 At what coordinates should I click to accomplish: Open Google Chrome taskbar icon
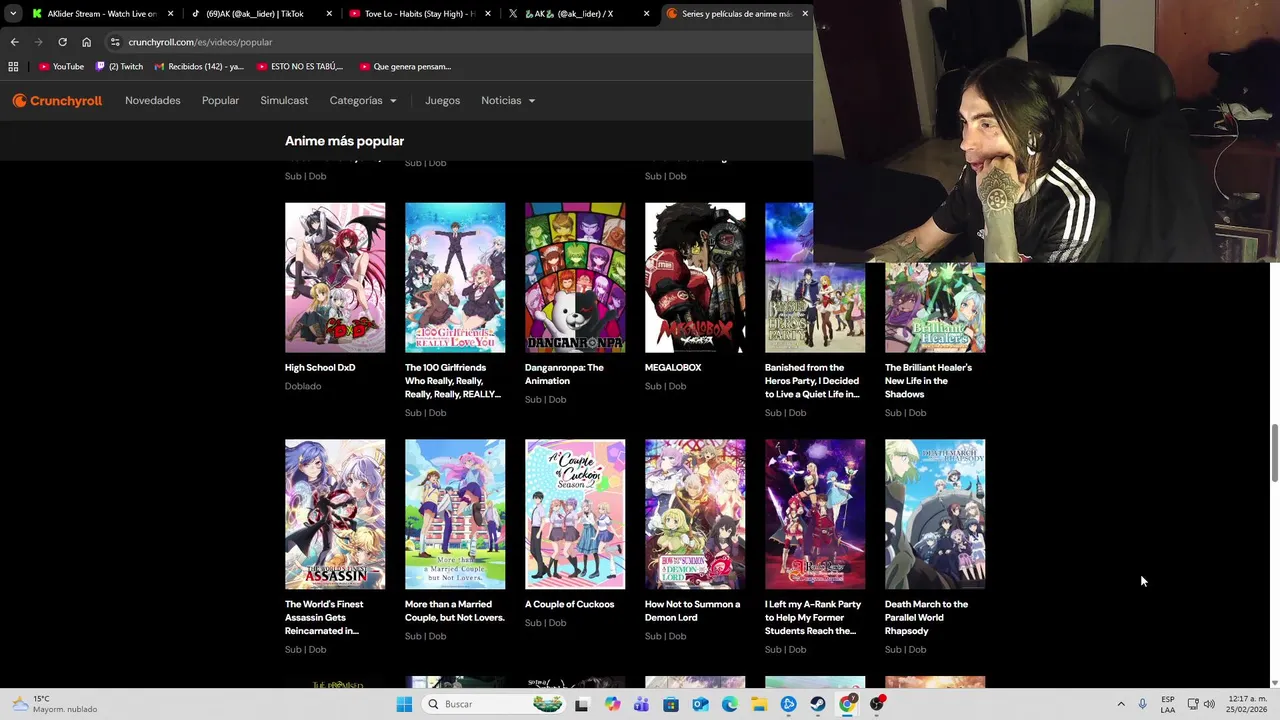(x=847, y=704)
